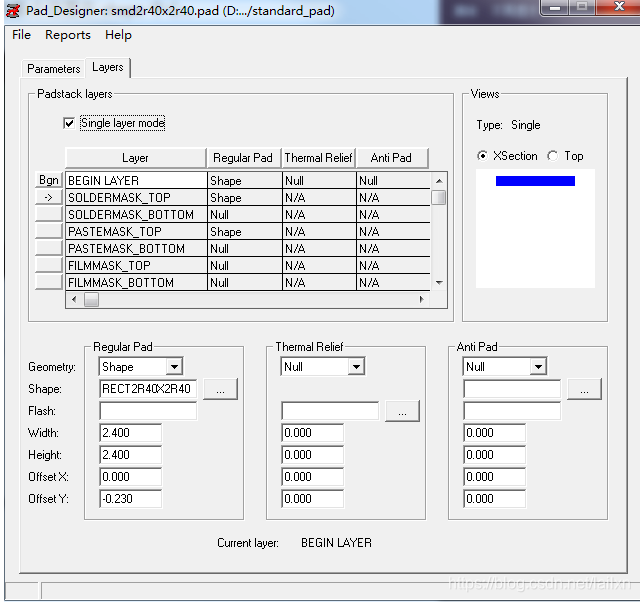Screen dimensions: 640x602
Task: Click the horizontal scroll left arrow in layer table
Action: [73, 299]
